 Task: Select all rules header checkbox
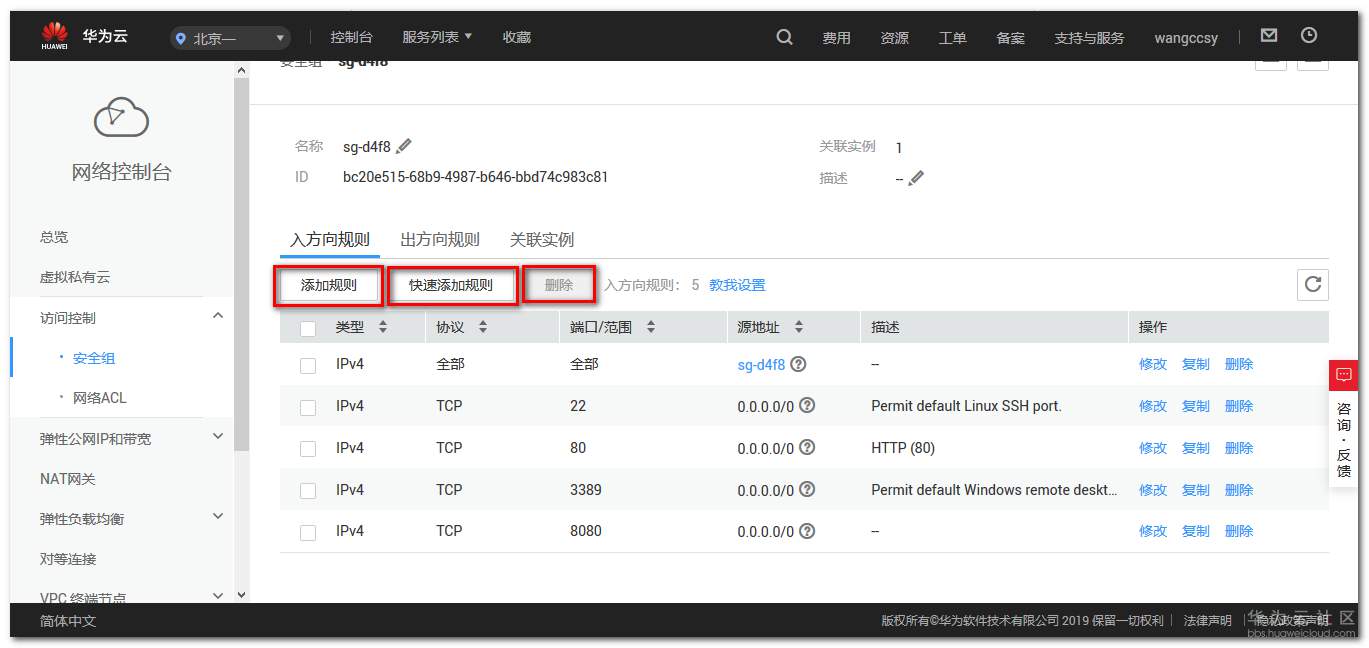coord(308,328)
